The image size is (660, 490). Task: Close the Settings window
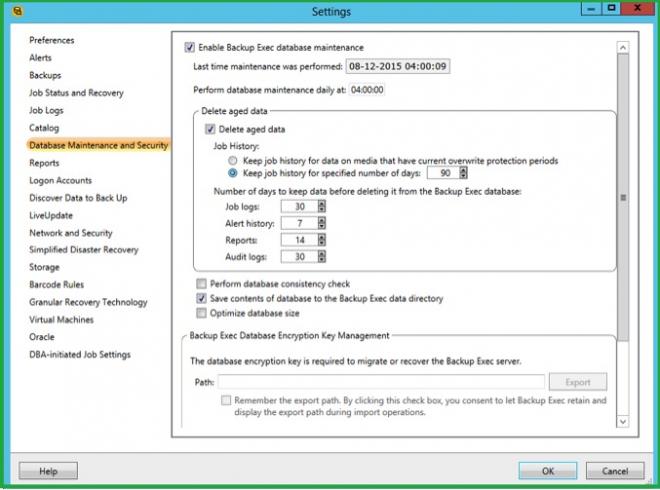(637, 8)
